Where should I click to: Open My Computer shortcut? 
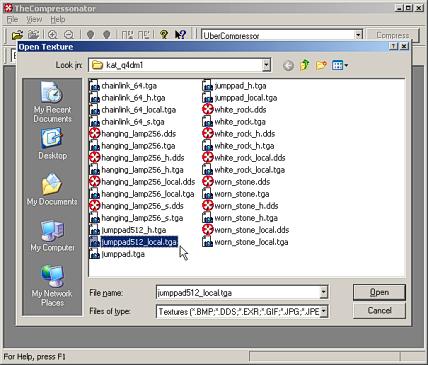[x=52, y=236]
